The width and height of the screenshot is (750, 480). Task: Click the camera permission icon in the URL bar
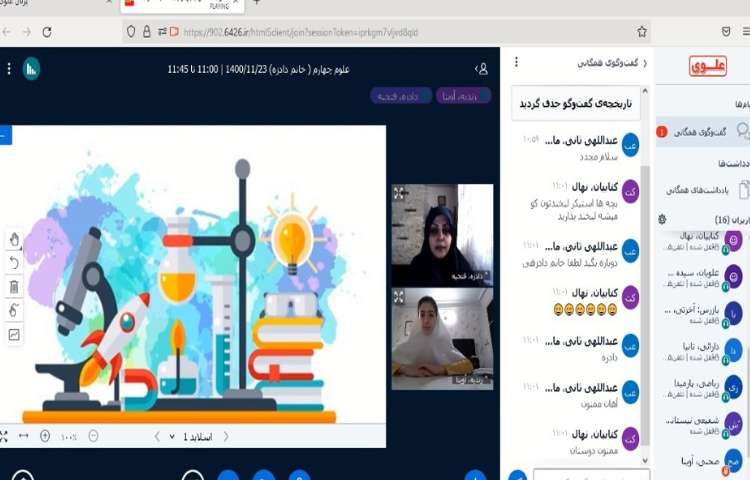click(174, 32)
